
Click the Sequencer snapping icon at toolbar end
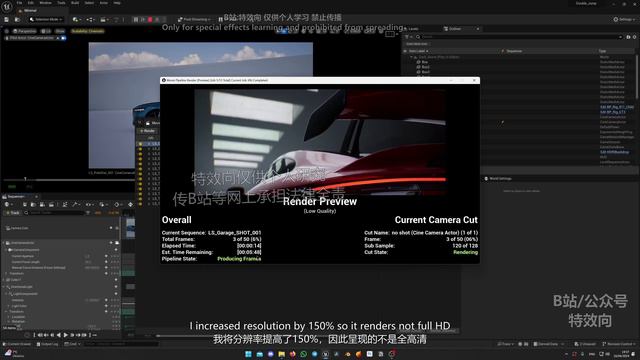(130, 204)
